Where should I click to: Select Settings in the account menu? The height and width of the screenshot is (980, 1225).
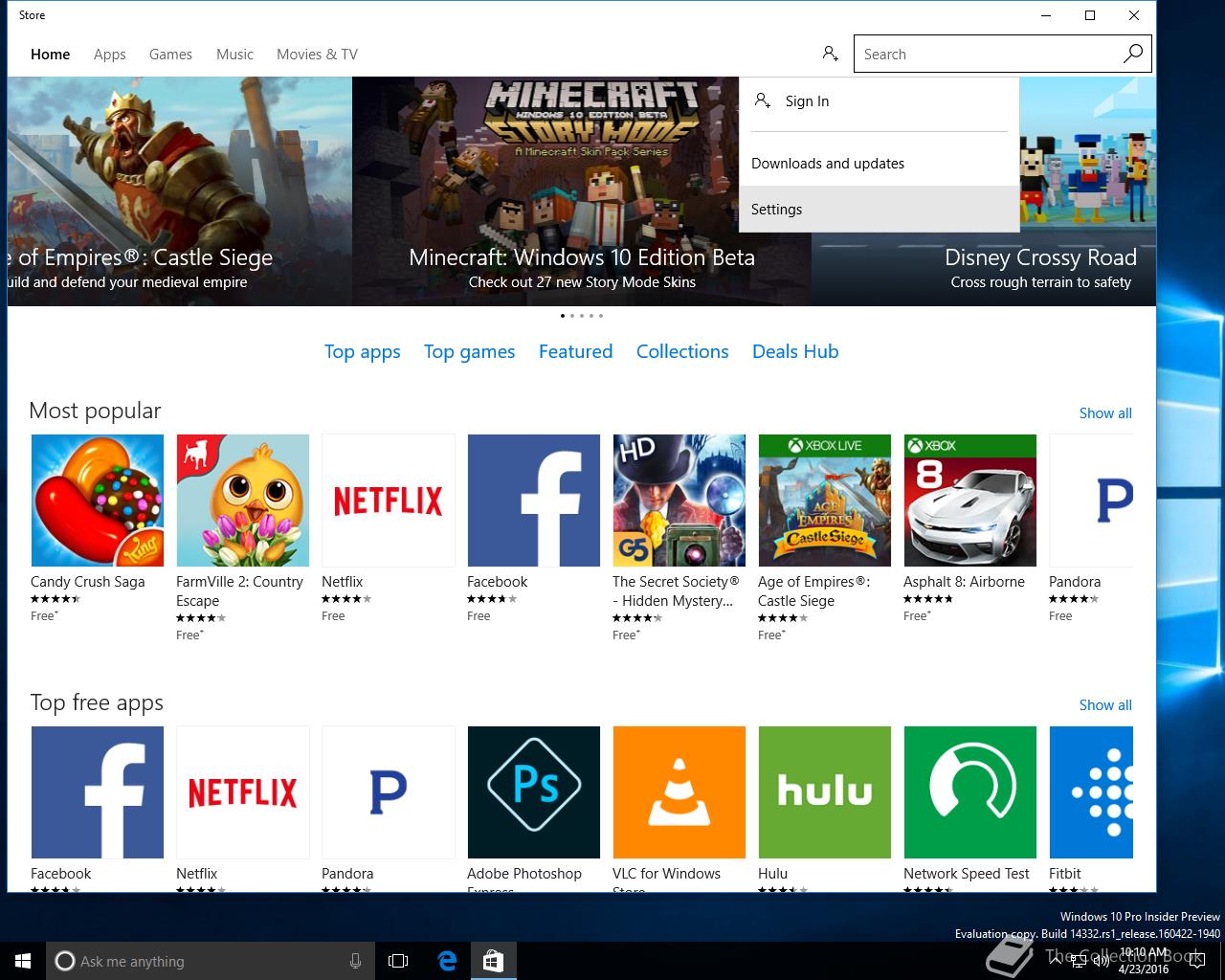pos(880,210)
